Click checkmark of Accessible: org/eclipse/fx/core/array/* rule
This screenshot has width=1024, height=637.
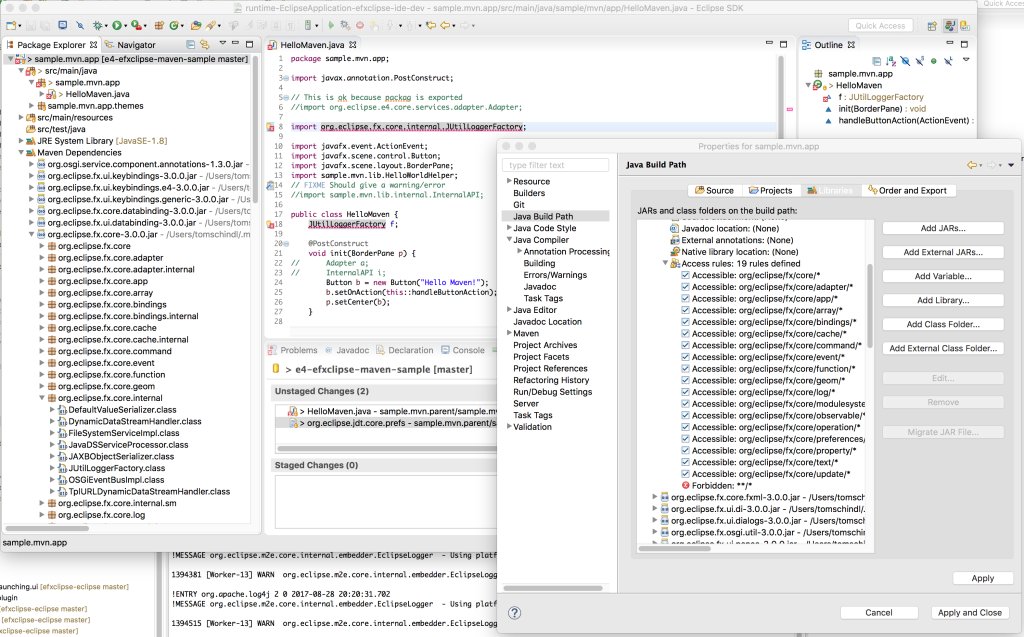tap(685, 310)
